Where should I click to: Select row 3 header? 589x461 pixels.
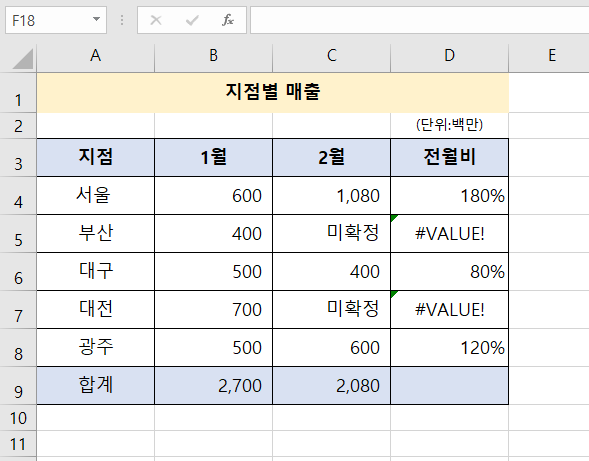[x=18, y=158]
